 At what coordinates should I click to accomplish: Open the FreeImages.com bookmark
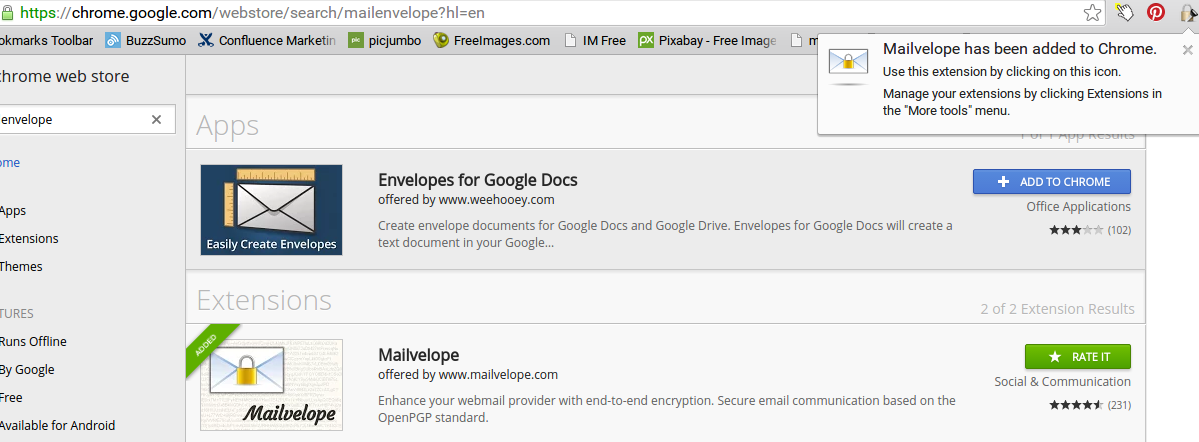tap(491, 41)
